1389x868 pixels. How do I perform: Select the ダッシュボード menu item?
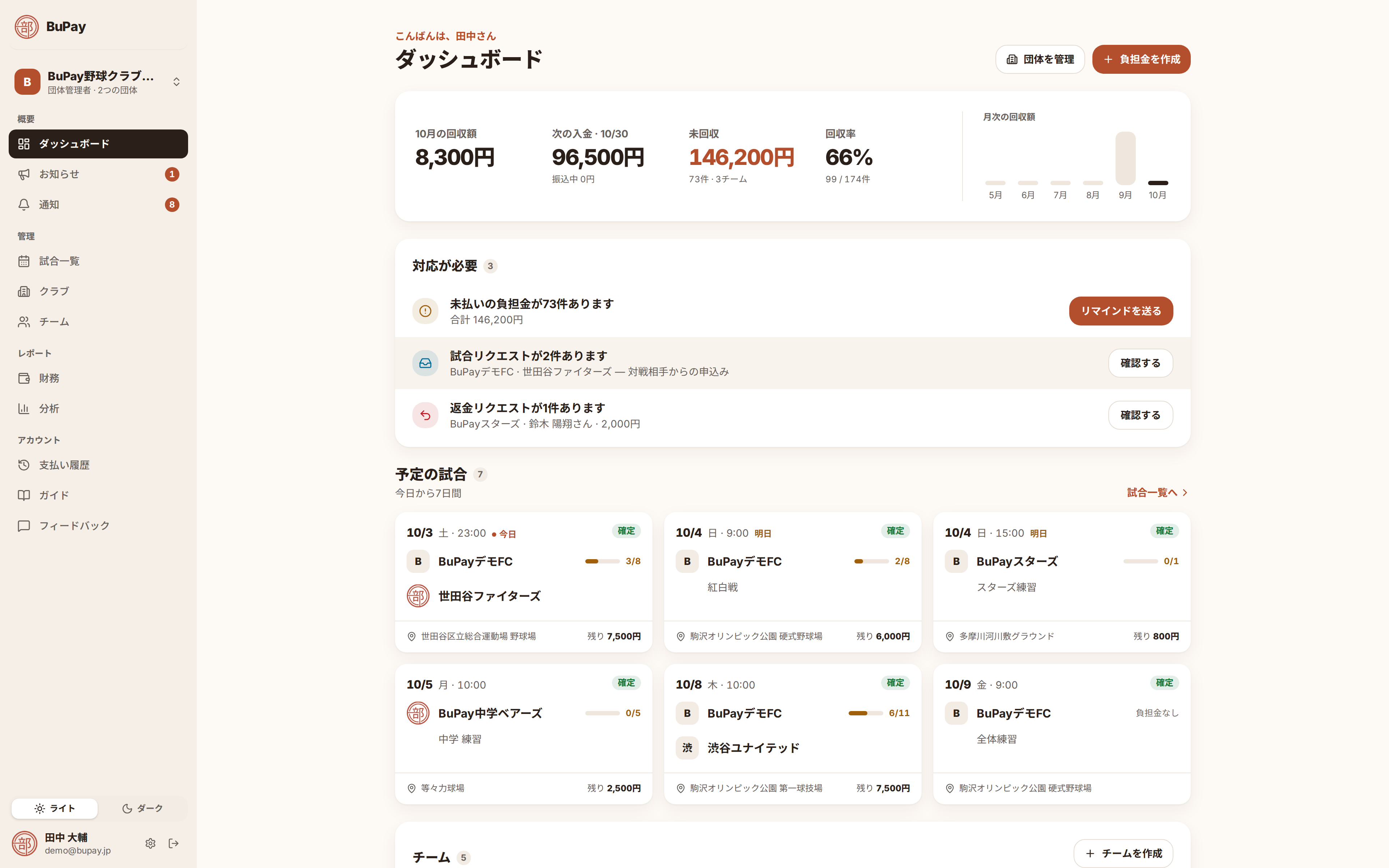[x=98, y=144]
